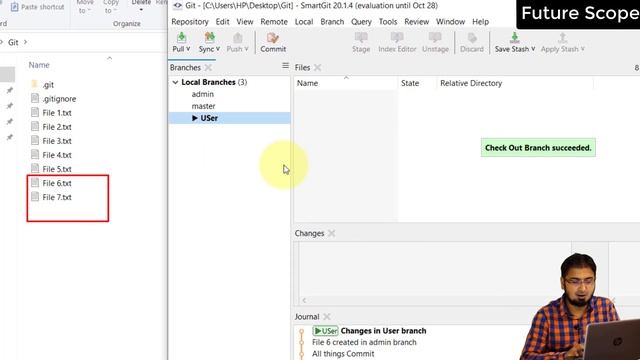
Task: Close the Changes panel tab
Action: click(331, 233)
